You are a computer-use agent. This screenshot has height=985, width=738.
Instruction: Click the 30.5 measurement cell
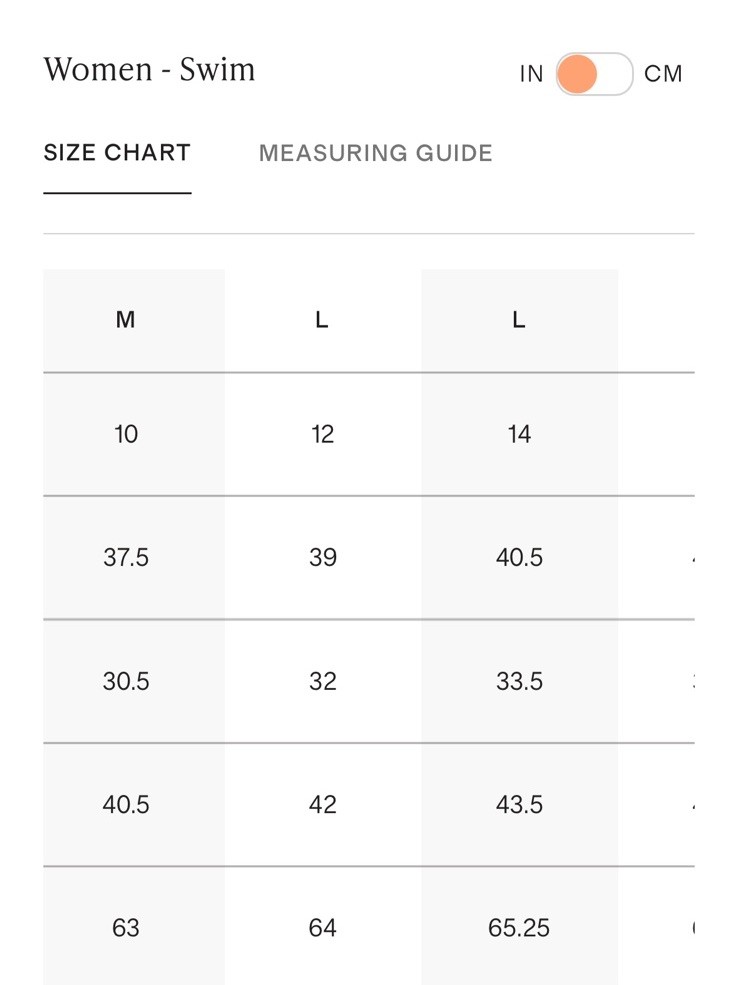(x=126, y=681)
